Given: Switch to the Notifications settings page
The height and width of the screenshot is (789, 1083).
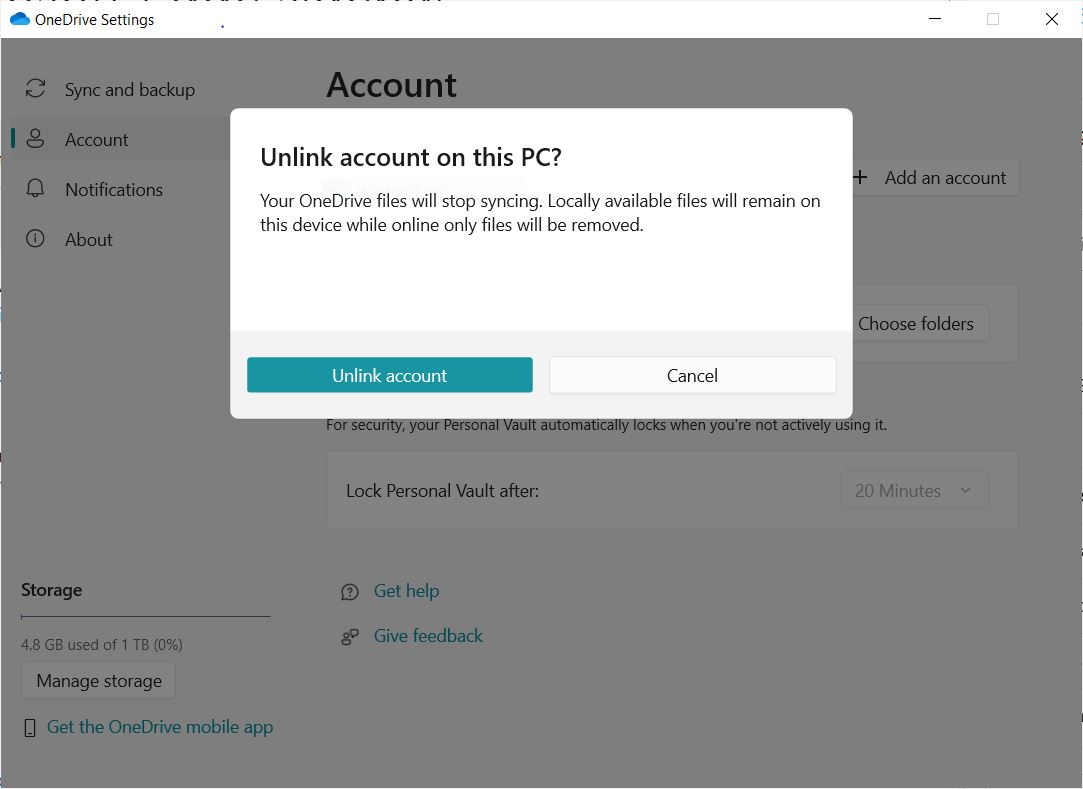Looking at the screenshot, I should (x=113, y=189).
